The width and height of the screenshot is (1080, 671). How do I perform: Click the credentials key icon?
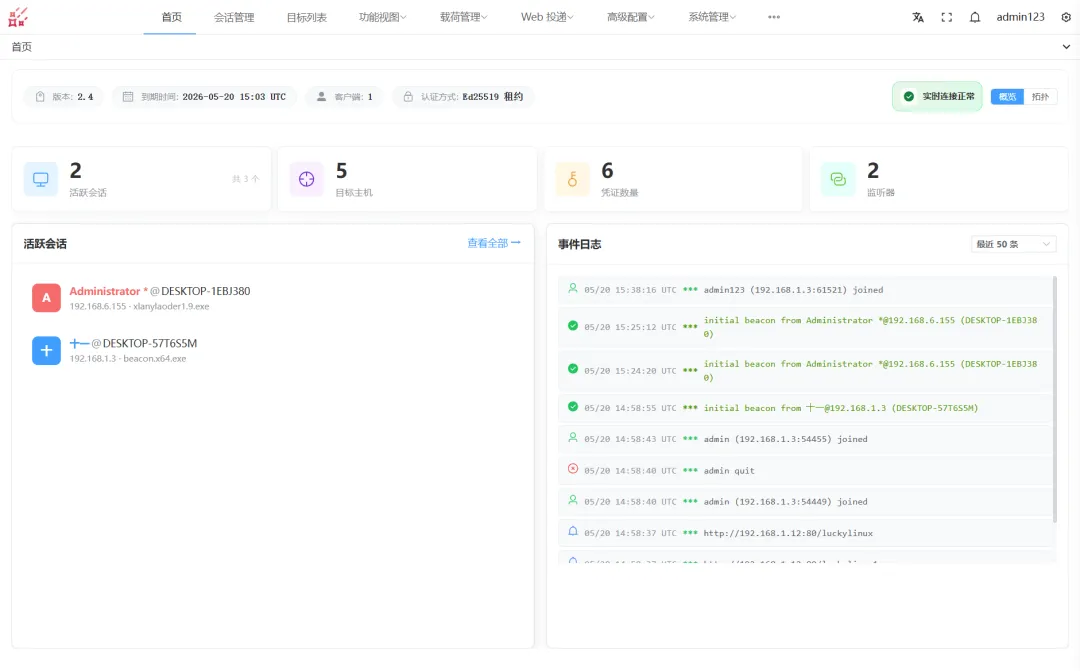tap(572, 179)
